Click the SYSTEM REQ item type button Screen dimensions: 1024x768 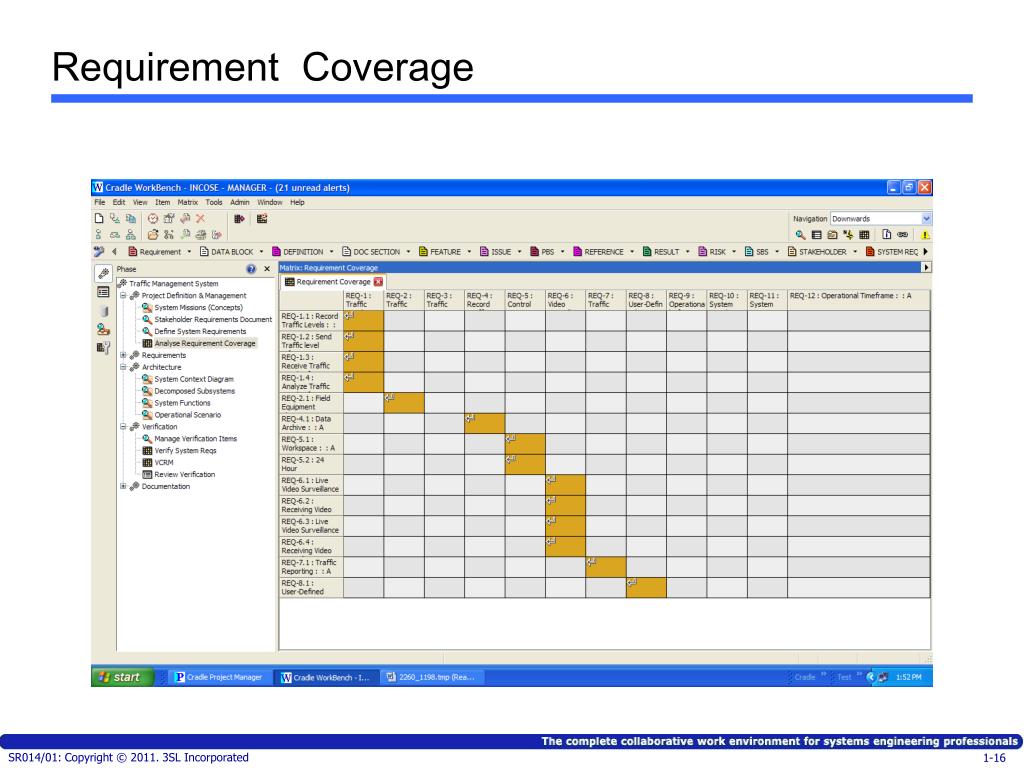(x=891, y=251)
